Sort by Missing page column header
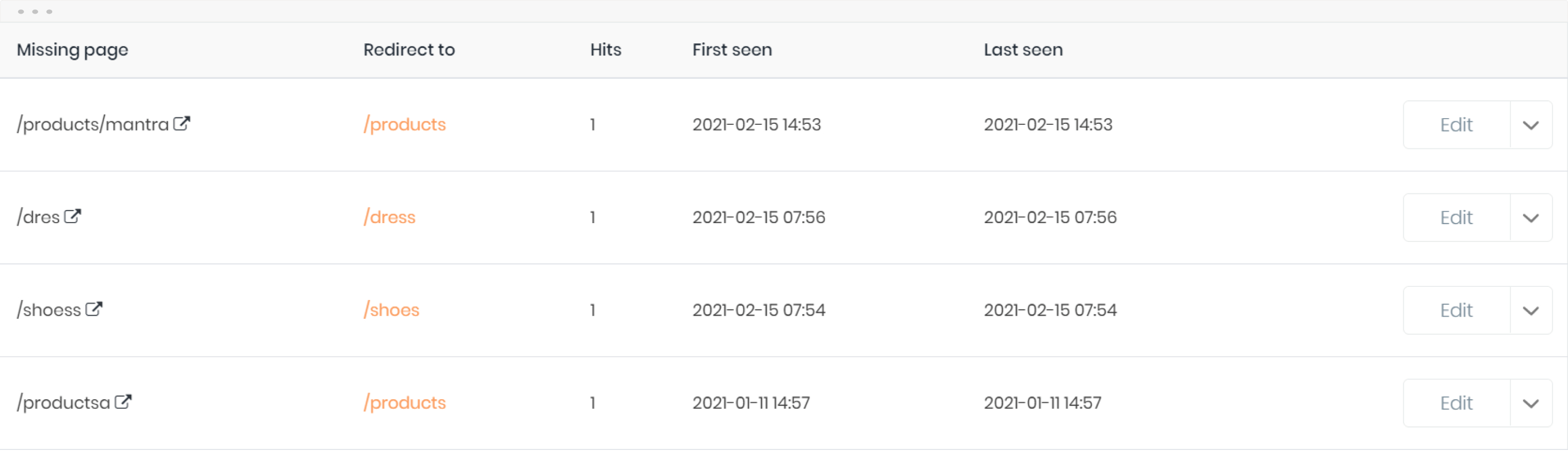The image size is (1568, 452). (73, 50)
